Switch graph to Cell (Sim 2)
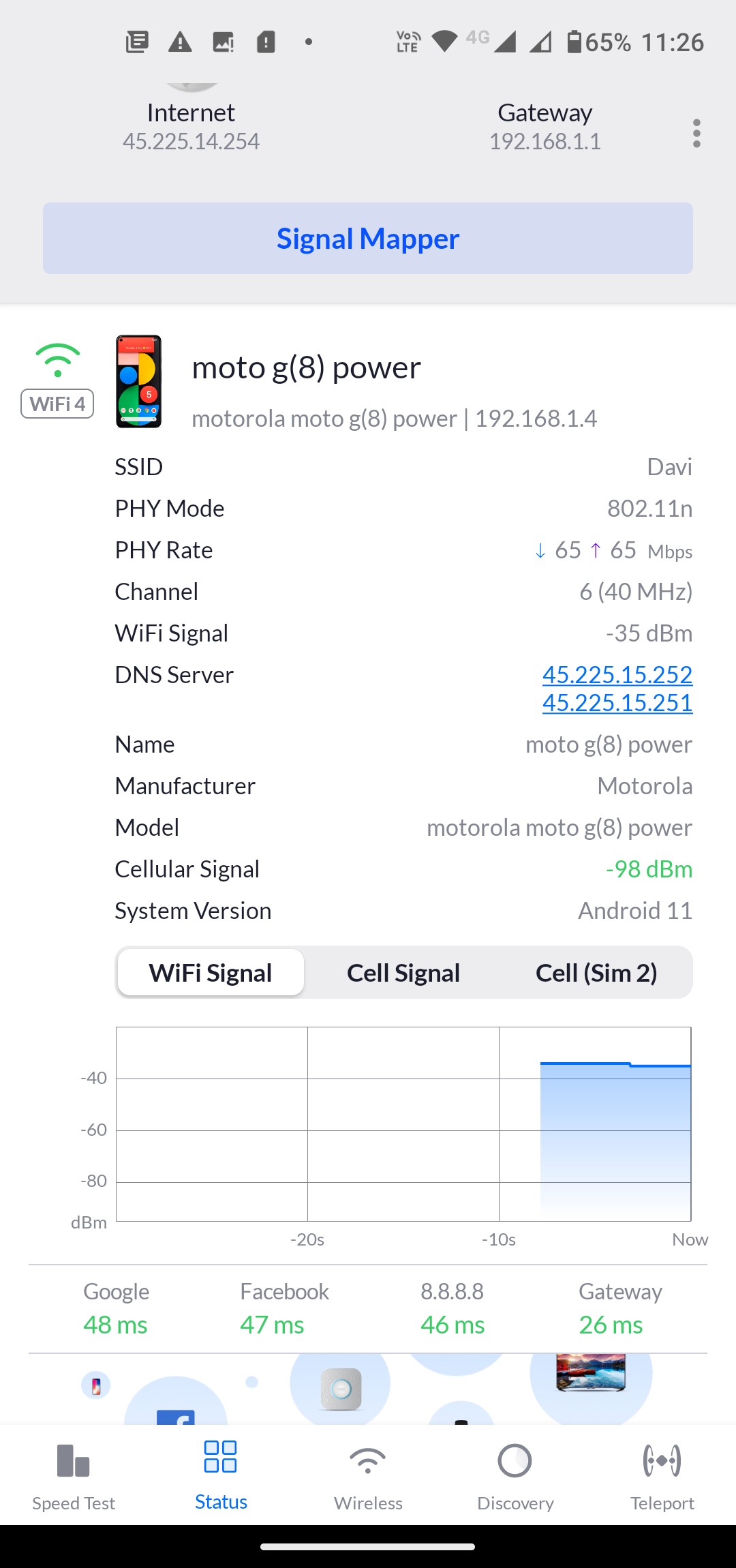Image resolution: width=736 pixels, height=1568 pixels. pos(596,973)
